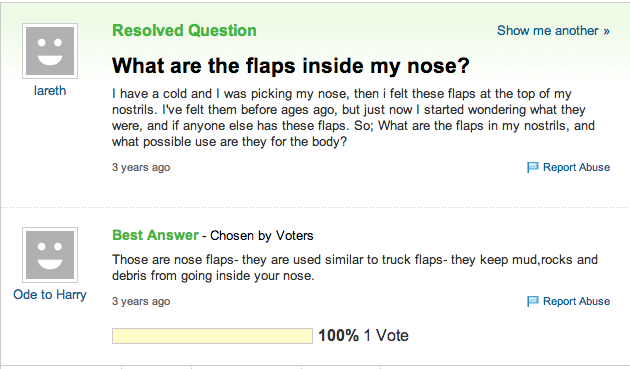Click the '3 years ago' timestamp under the answer

pos(141,301)
